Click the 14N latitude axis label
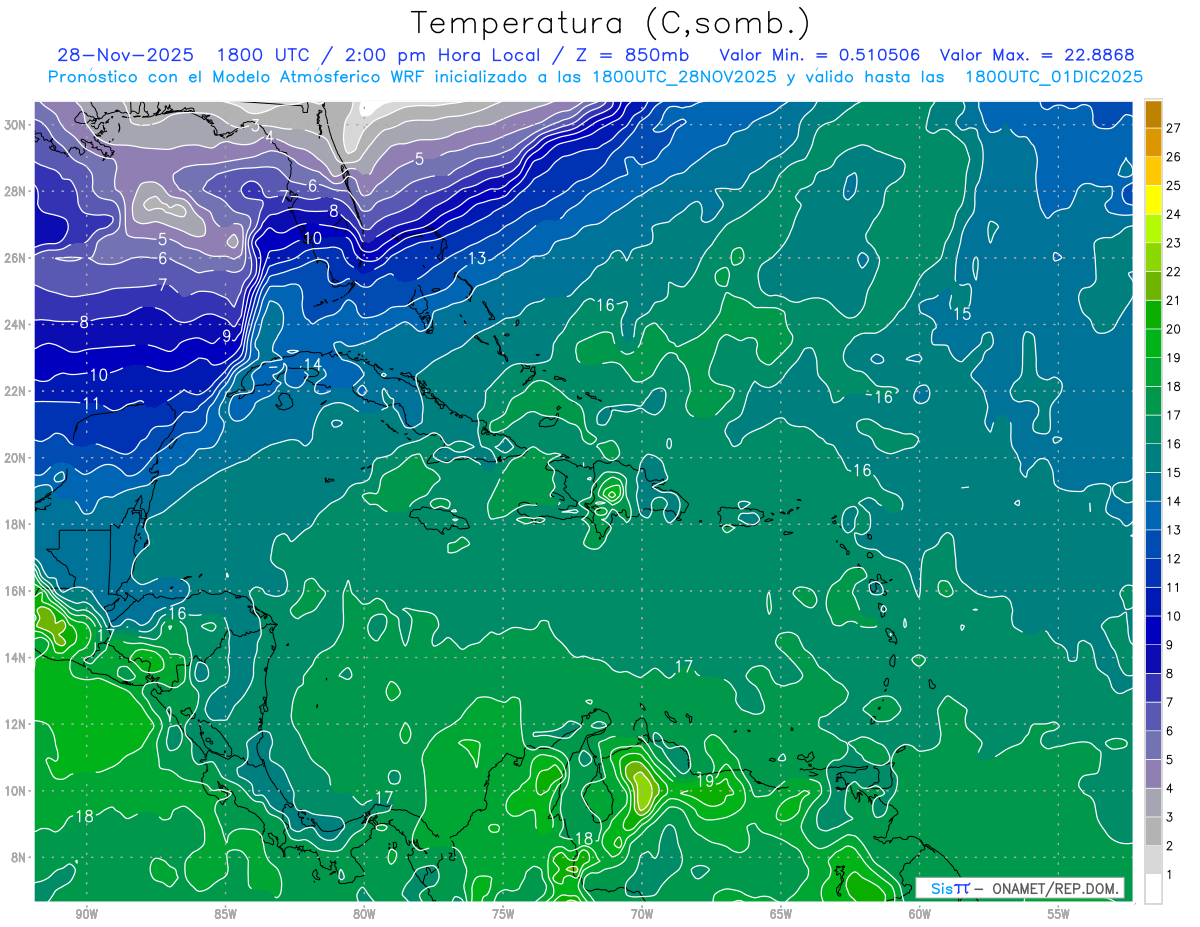1200x927 pixels. coord(15,657)
